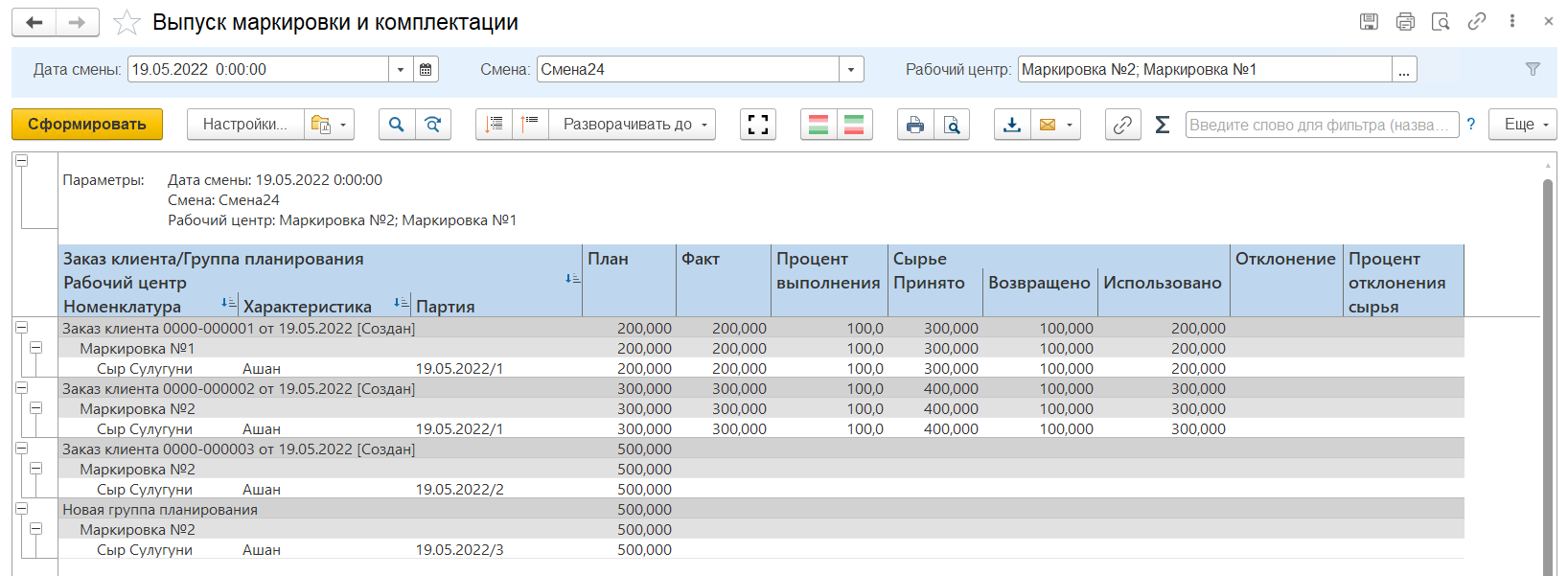The height and width of the screenshot is (576, 1568).
Task: Collapse the Новая группа планирования group
Action: pos(21,509)
